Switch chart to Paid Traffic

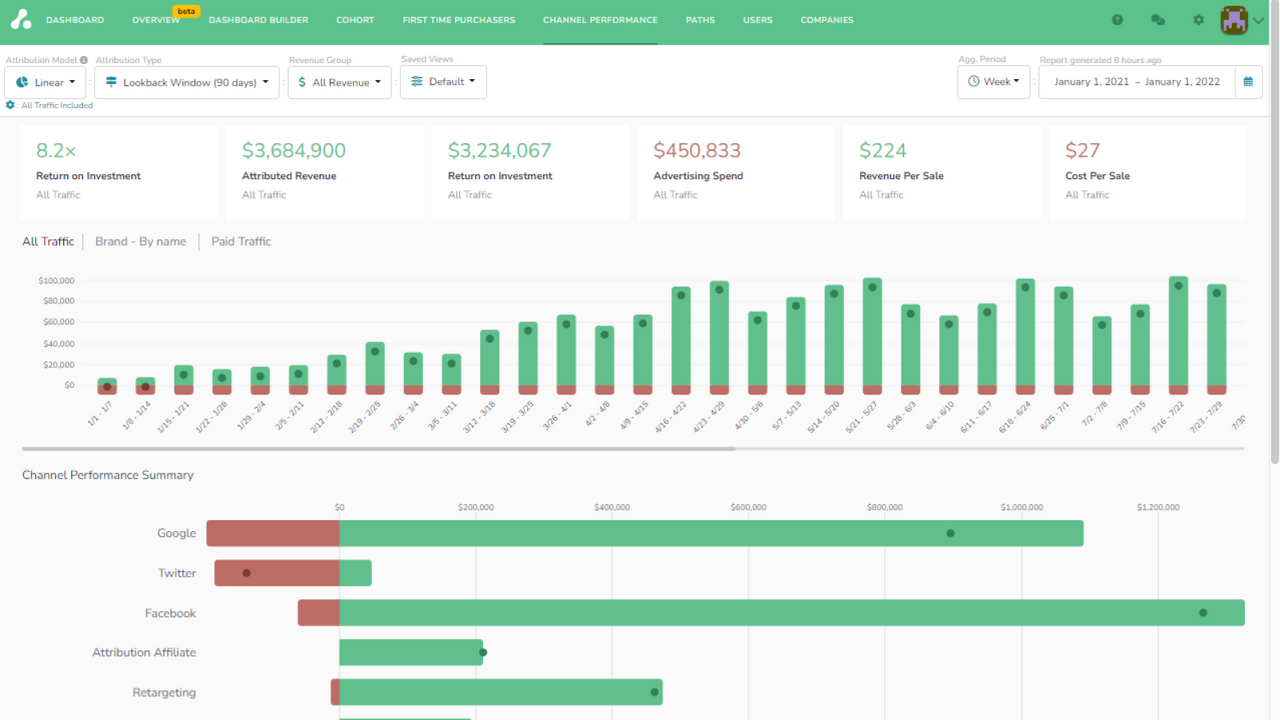click(x=241, y=241)
